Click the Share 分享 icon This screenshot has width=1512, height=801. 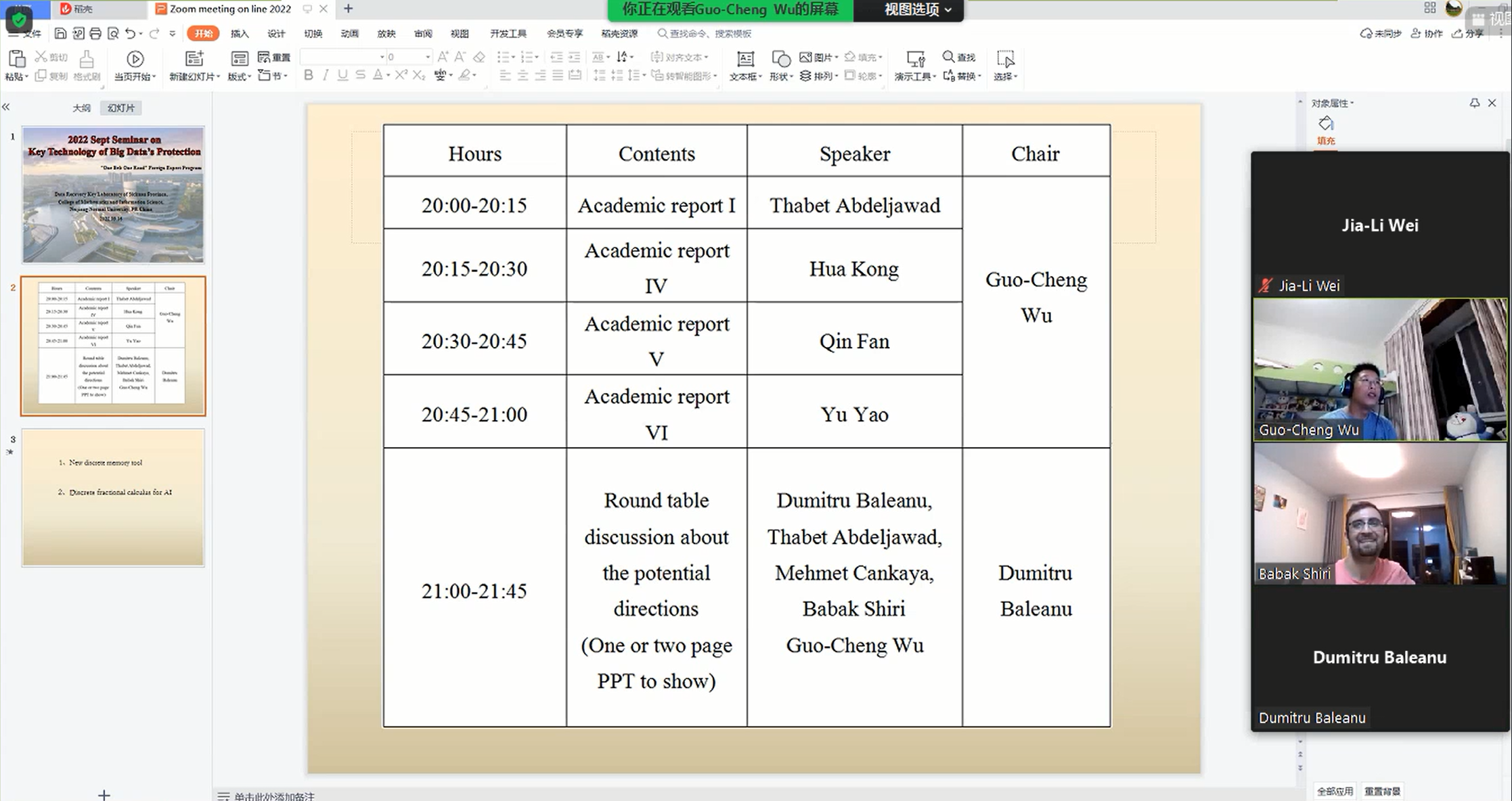(x=1467, y=33)
